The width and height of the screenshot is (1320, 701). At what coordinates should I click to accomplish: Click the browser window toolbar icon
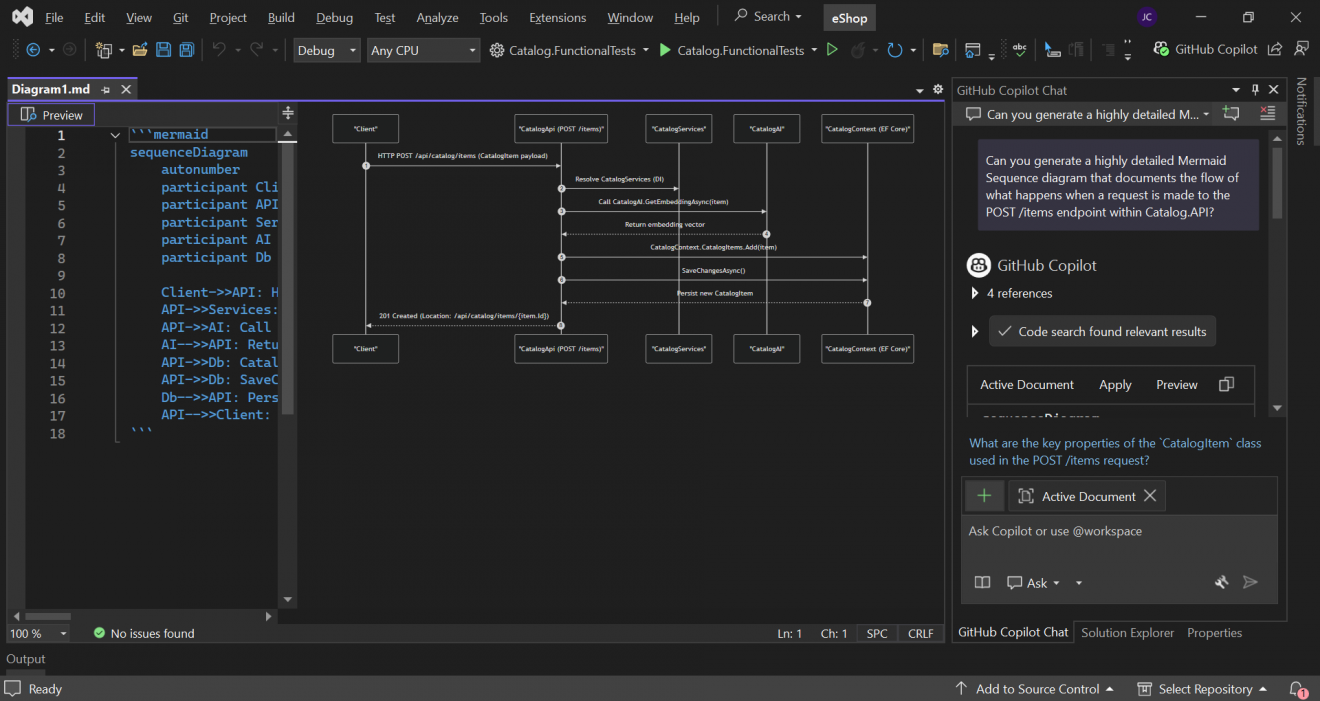click(x=973, y=50)
